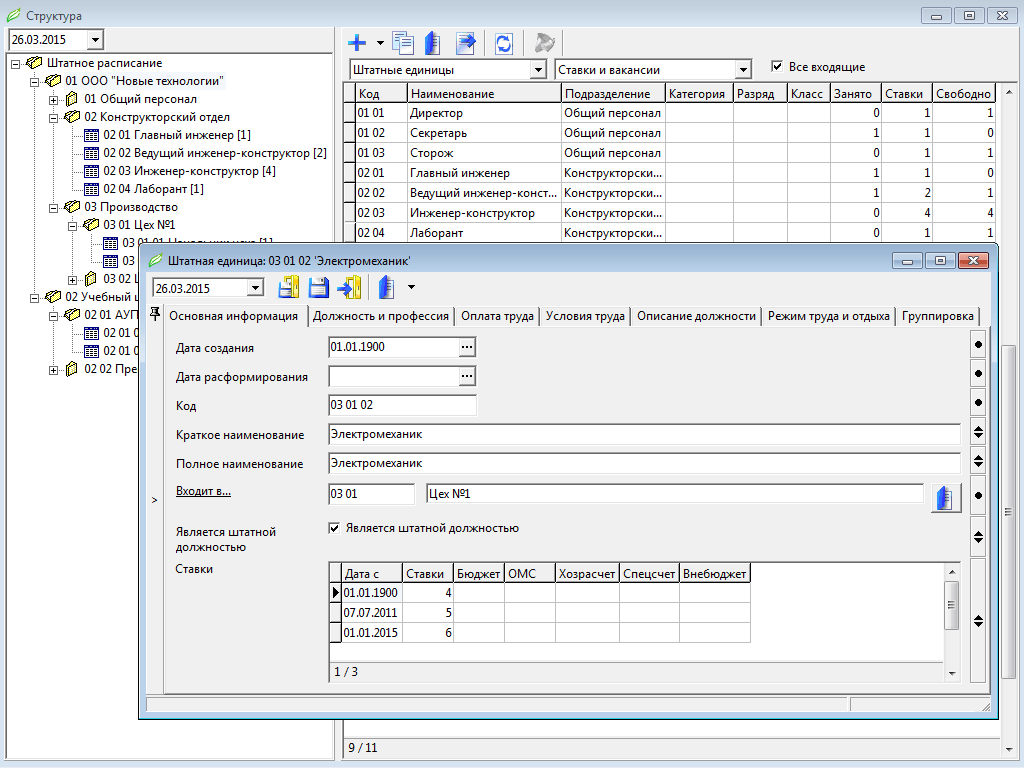Uncheck the Все входящие checkbox
This screenshot has height=768, width=1024.
point(777,66)
